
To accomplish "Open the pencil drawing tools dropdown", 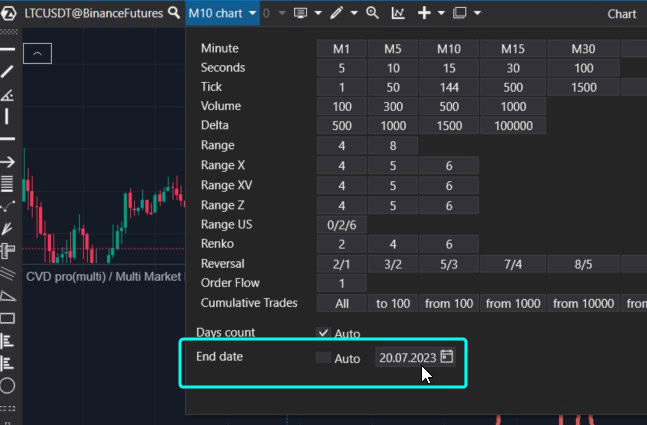I will (x=352, y=14).
